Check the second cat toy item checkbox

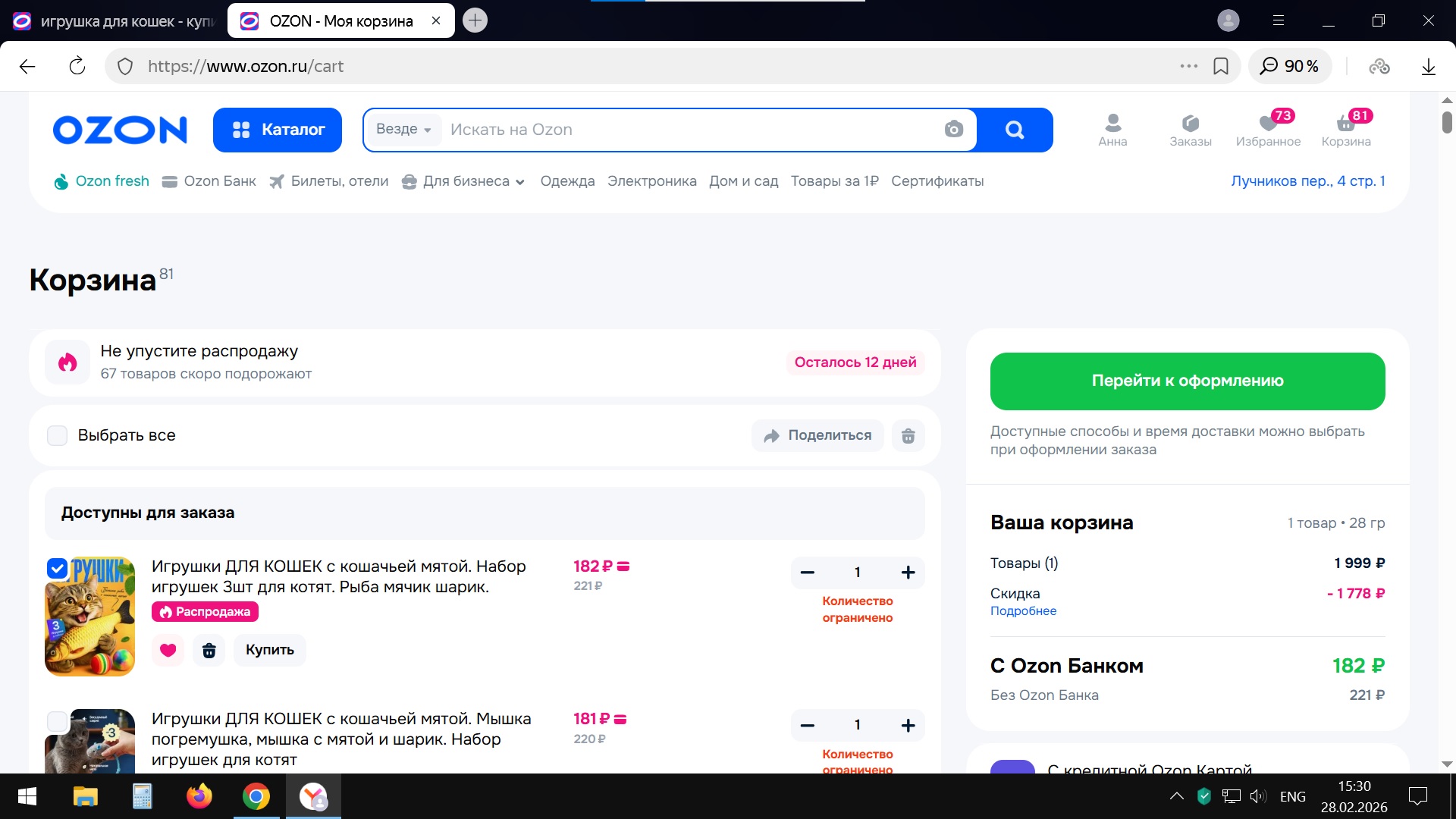58,721
